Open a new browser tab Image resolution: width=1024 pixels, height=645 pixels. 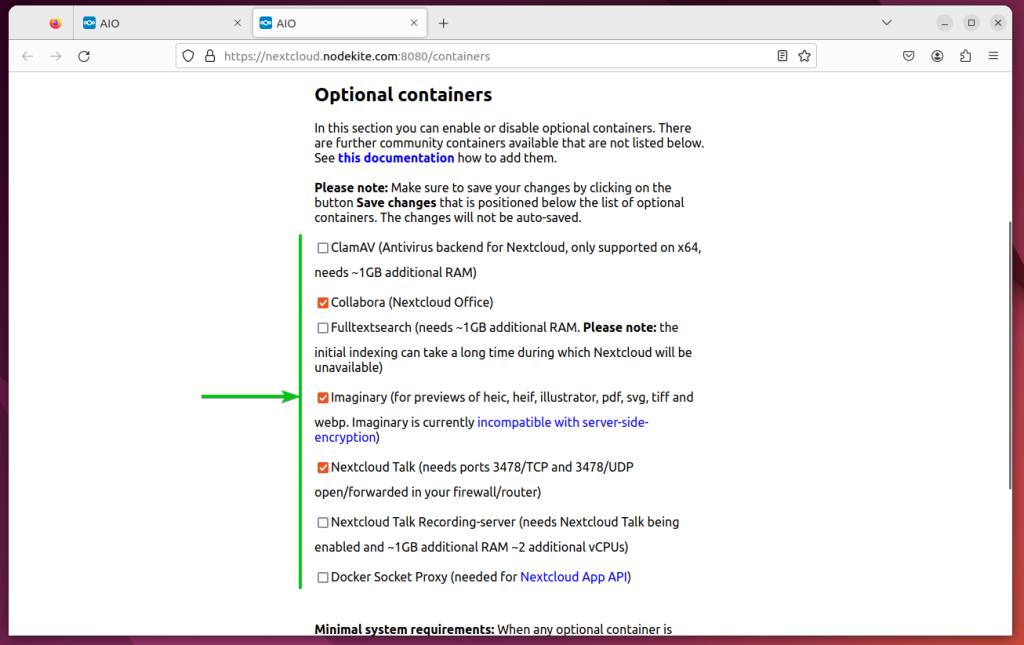(x=443, y=22)
